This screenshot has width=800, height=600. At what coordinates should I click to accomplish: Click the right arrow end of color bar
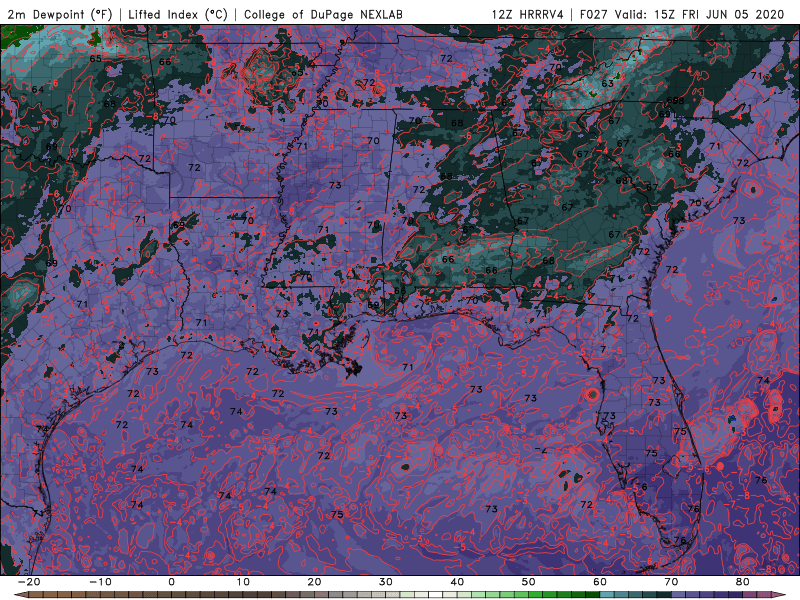[x=778, y=595]
